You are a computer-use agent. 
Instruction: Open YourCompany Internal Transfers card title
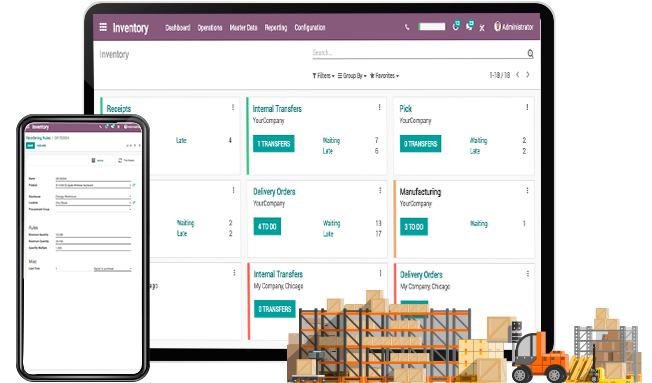[277, 109]
